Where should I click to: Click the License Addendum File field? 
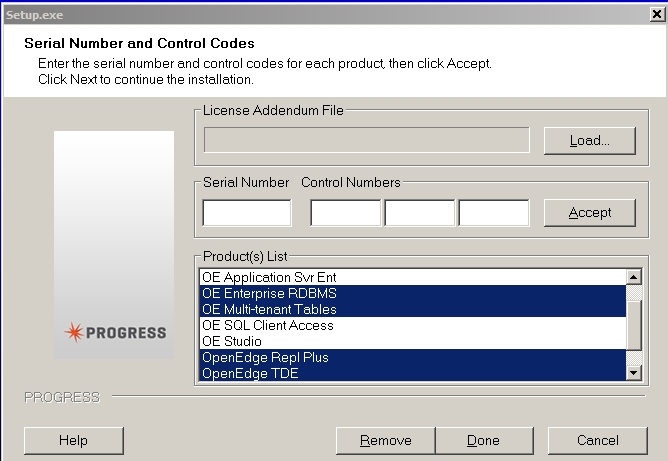pyautogui.click(x=367, y=140)
